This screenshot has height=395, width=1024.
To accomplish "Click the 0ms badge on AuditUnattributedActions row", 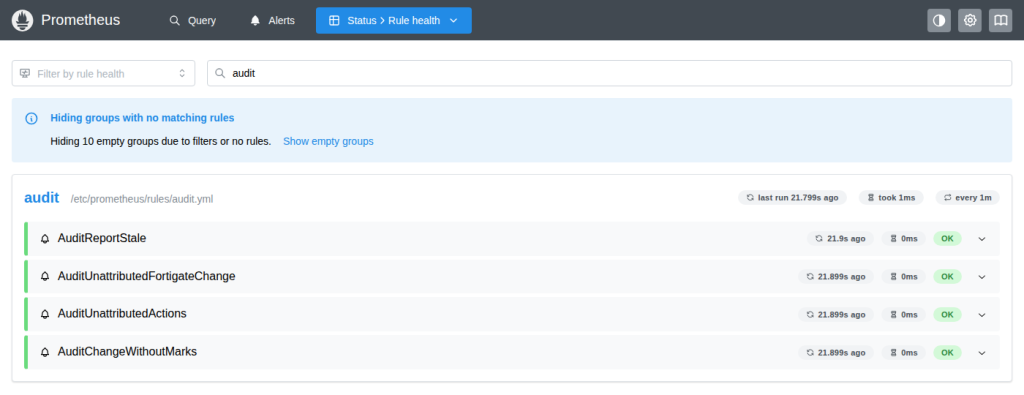I will coord(903,314).
